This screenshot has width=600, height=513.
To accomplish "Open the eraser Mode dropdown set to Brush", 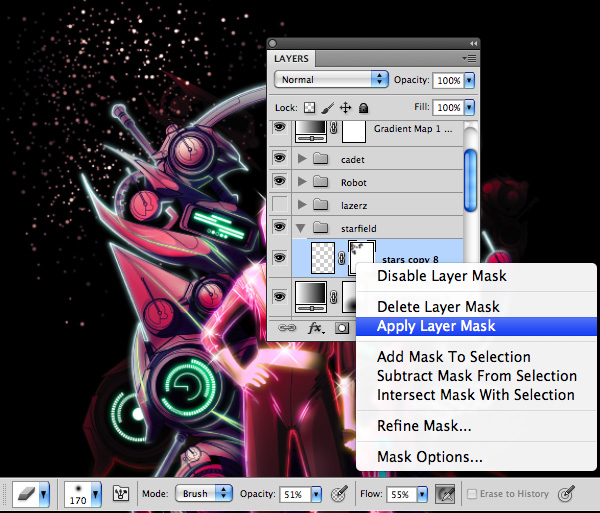I will (204, 494).
